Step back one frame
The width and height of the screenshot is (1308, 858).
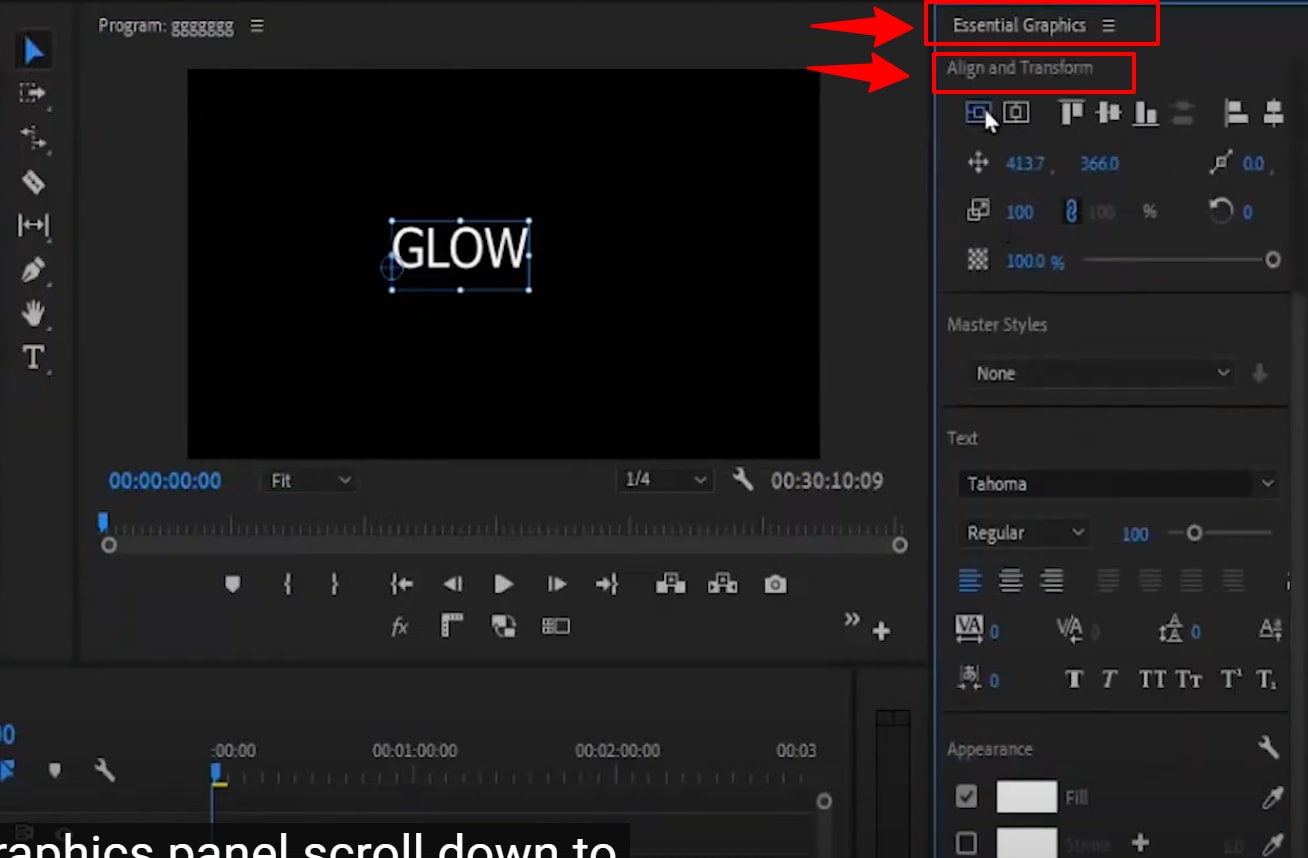(x=453, y=585)
